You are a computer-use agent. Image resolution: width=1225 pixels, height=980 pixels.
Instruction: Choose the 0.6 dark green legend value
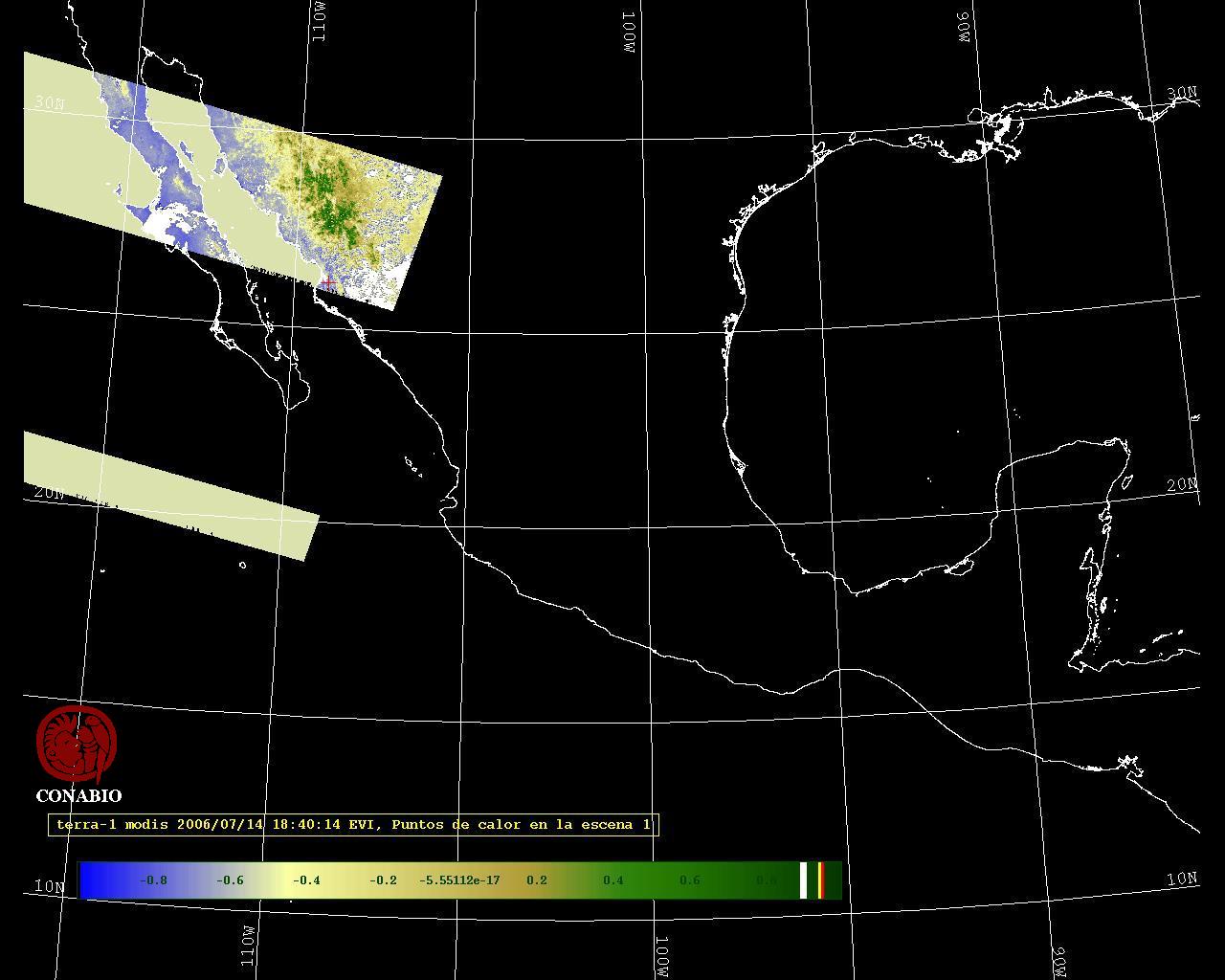[690, 880]
